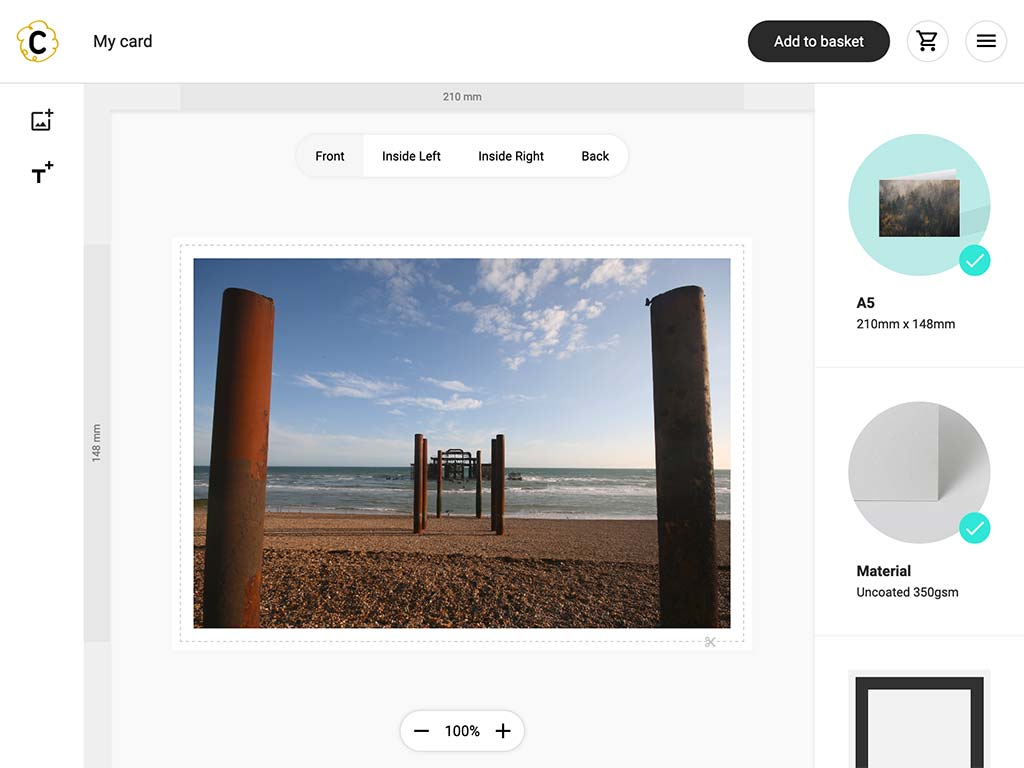1024x768 pixels.
Task: Switch to the Inside Right tab
Action: coord(511,156)
